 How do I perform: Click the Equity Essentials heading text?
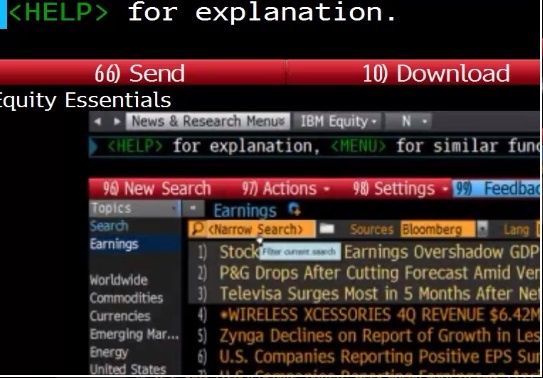[85, 100]
